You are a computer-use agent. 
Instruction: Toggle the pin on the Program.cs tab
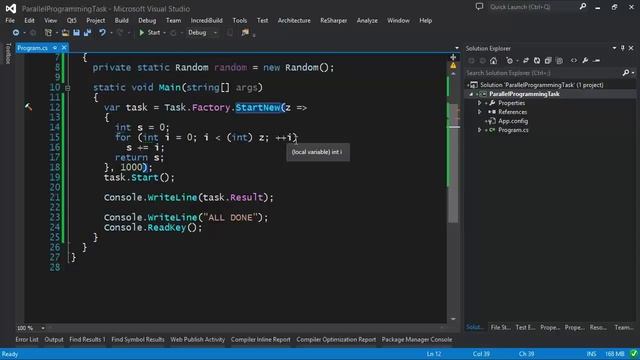[55, 48]
